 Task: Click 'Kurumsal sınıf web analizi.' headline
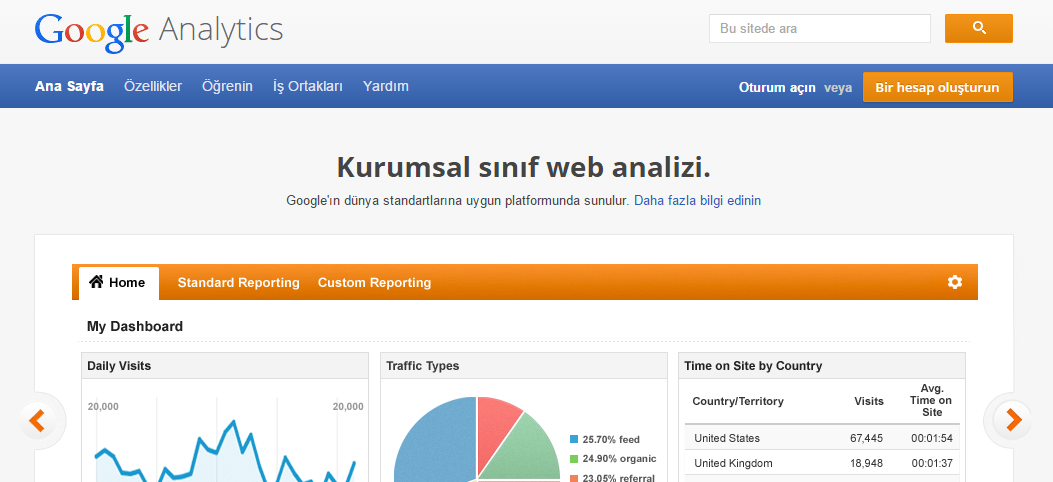523,167
